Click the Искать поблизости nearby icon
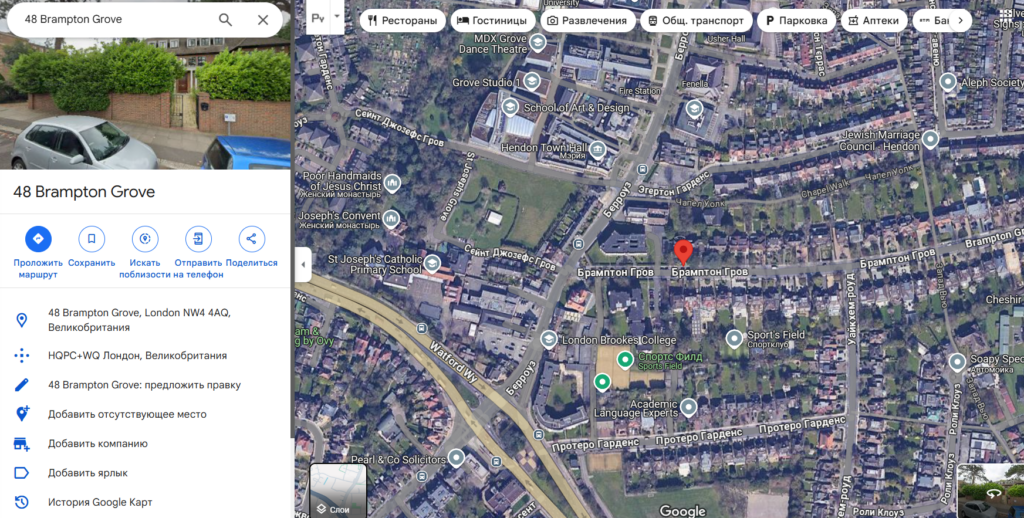 (145, 239)
